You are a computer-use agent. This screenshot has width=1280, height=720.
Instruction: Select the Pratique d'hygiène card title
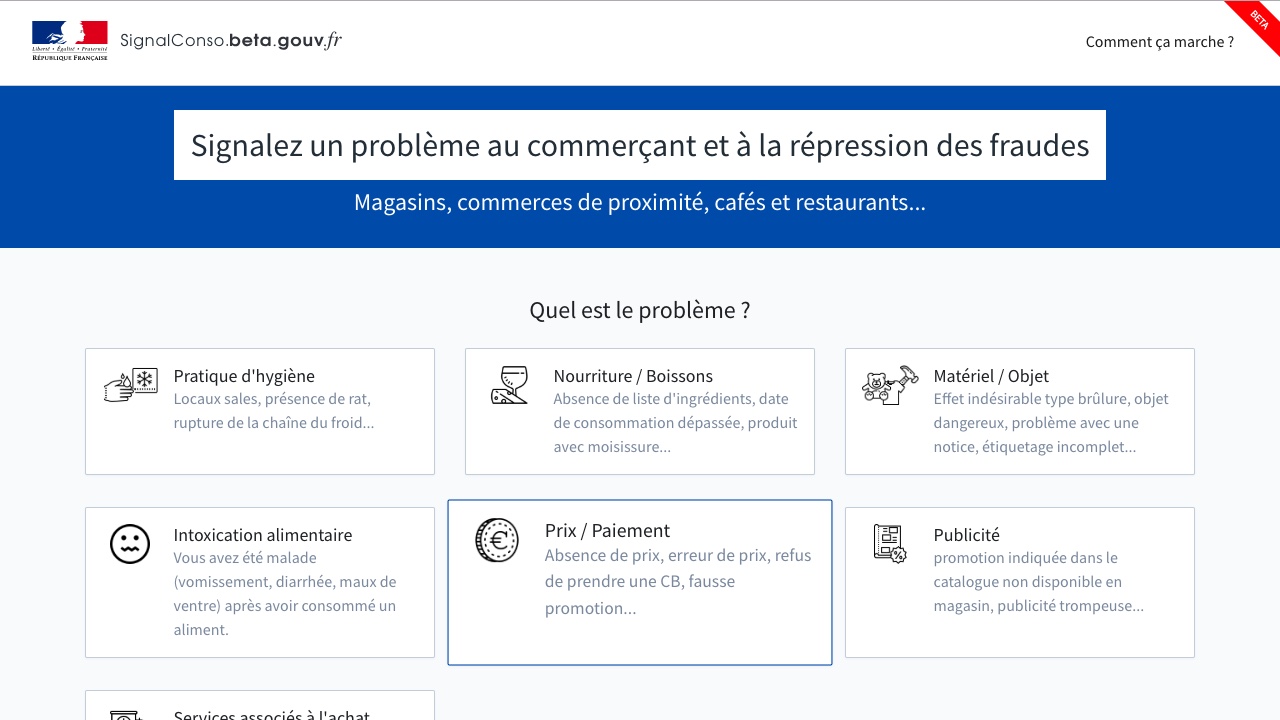(244, 376)
